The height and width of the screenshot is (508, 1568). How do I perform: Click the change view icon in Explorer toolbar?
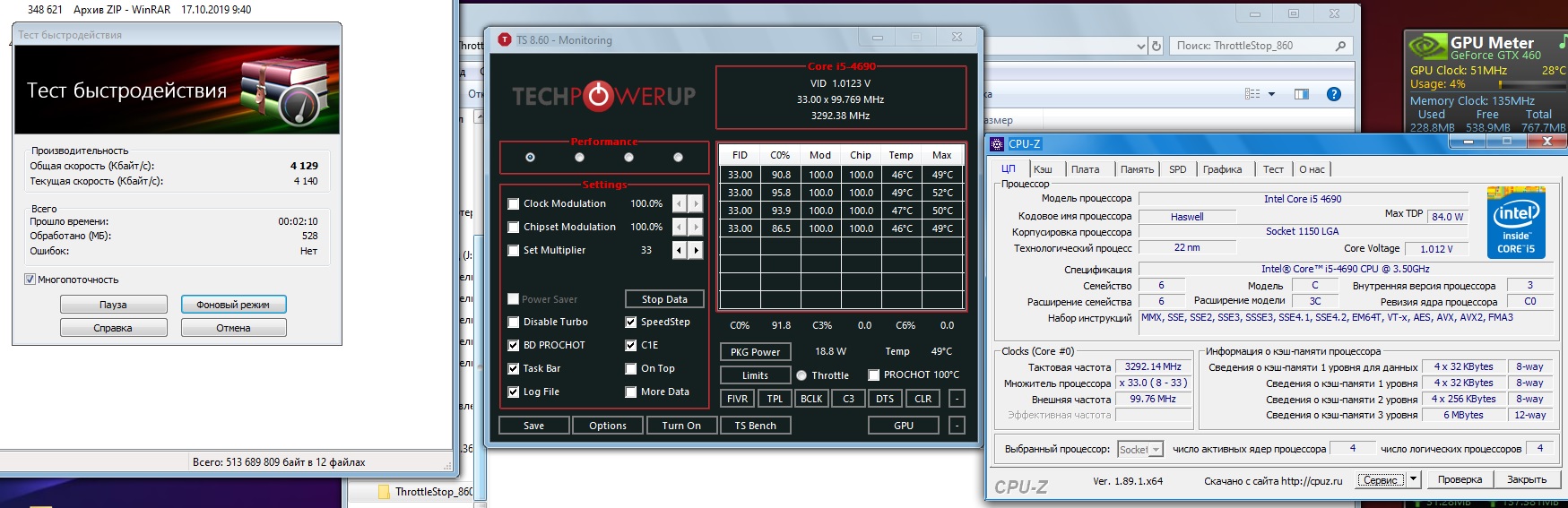point(1252,94)
